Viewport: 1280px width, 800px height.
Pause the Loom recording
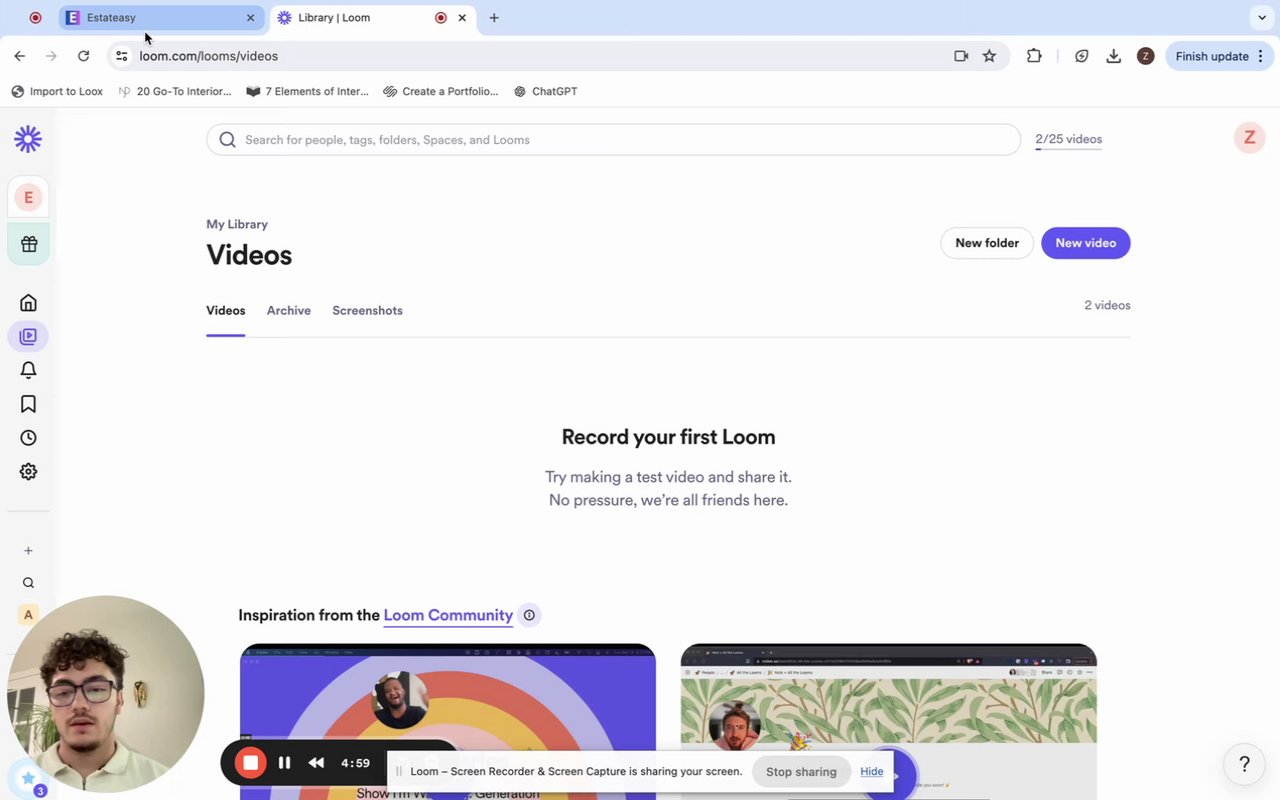284,763
